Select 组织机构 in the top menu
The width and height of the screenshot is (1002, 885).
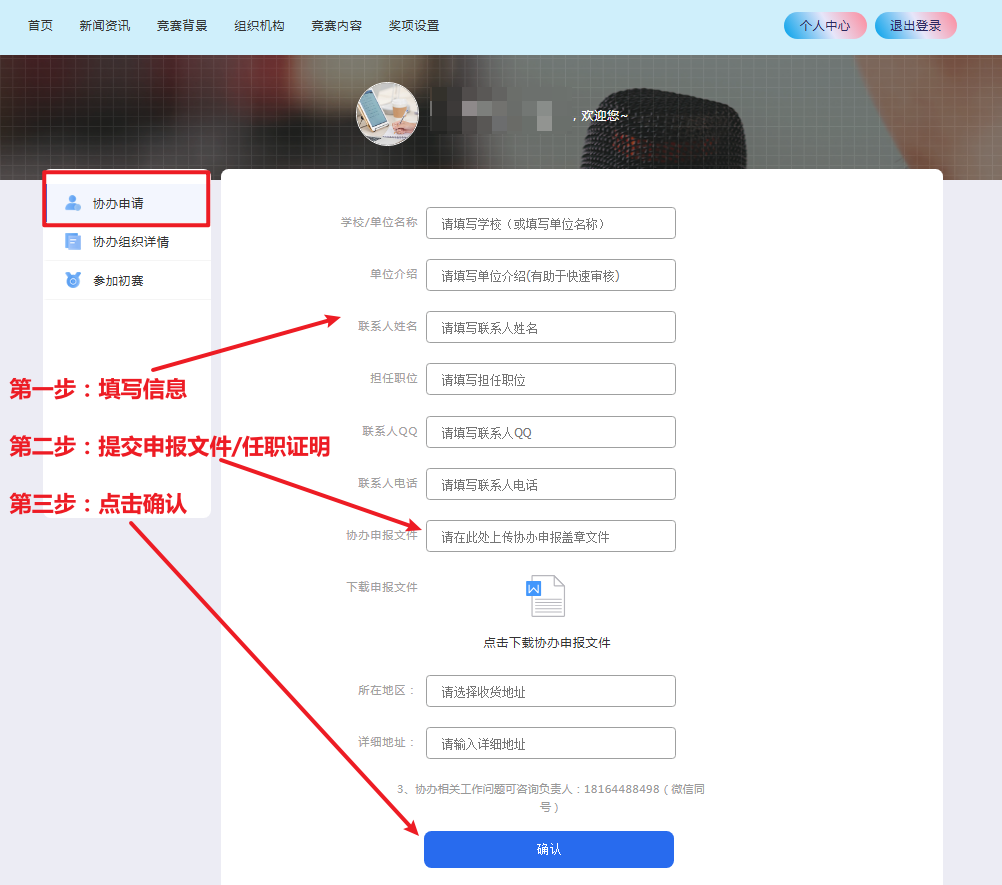pyautogui.click(x=259, y=26)
